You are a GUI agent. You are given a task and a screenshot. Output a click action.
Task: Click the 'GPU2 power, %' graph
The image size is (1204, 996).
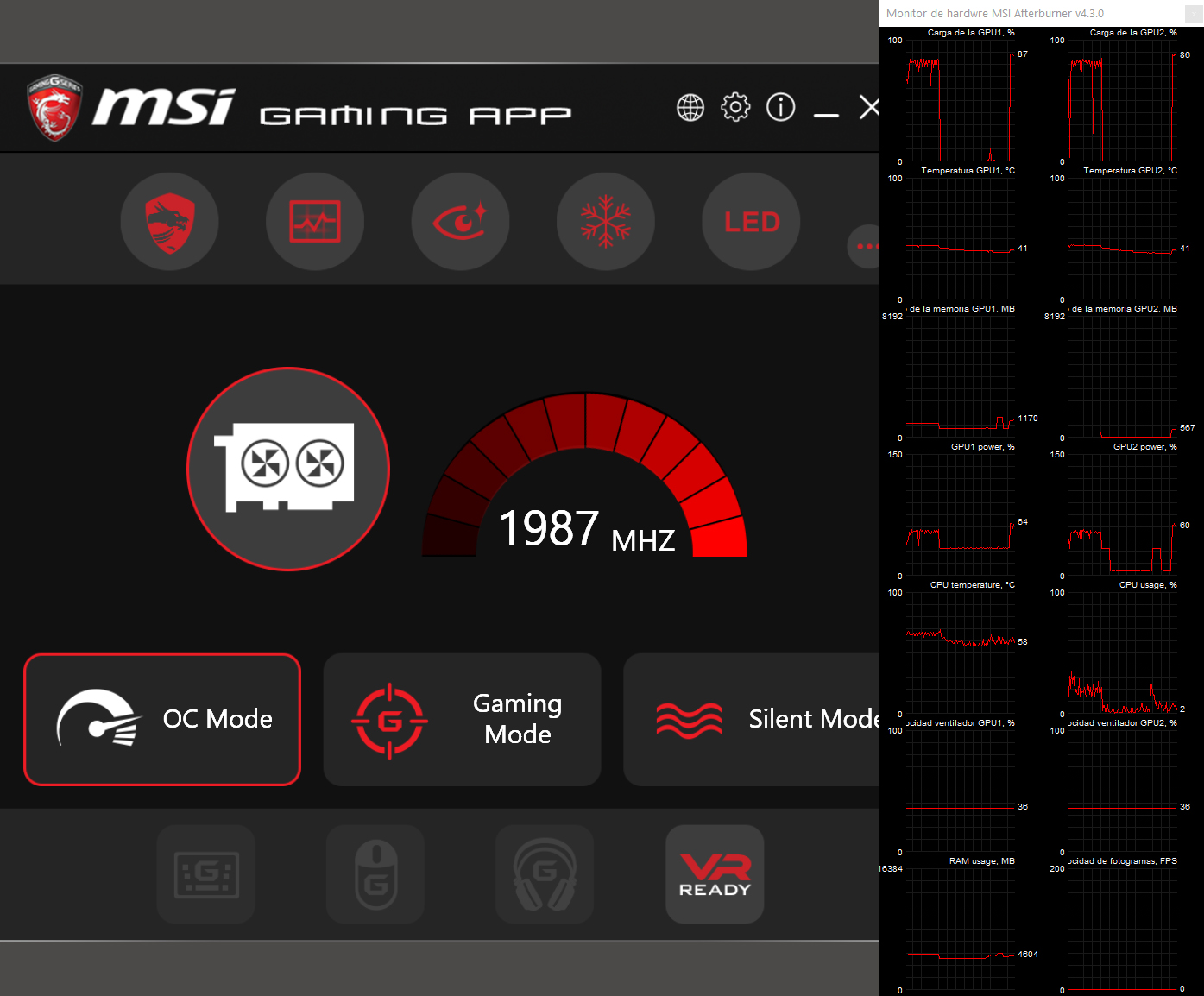pos(1123,515)
